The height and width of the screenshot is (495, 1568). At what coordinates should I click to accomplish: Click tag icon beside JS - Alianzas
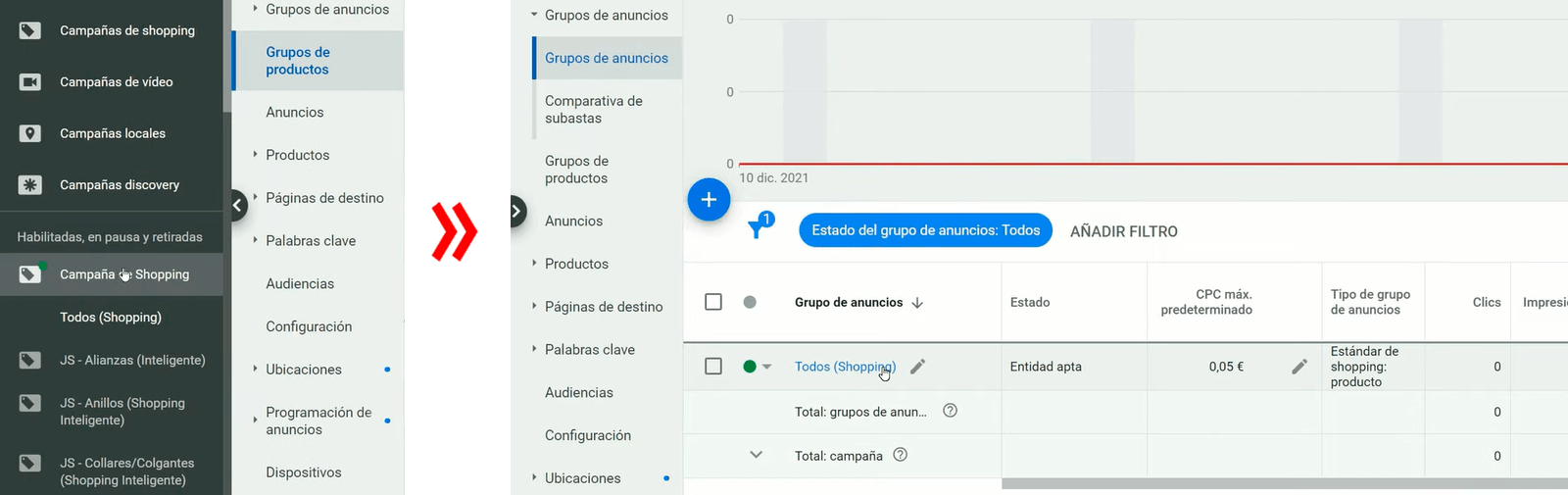[x=30, y=360]
